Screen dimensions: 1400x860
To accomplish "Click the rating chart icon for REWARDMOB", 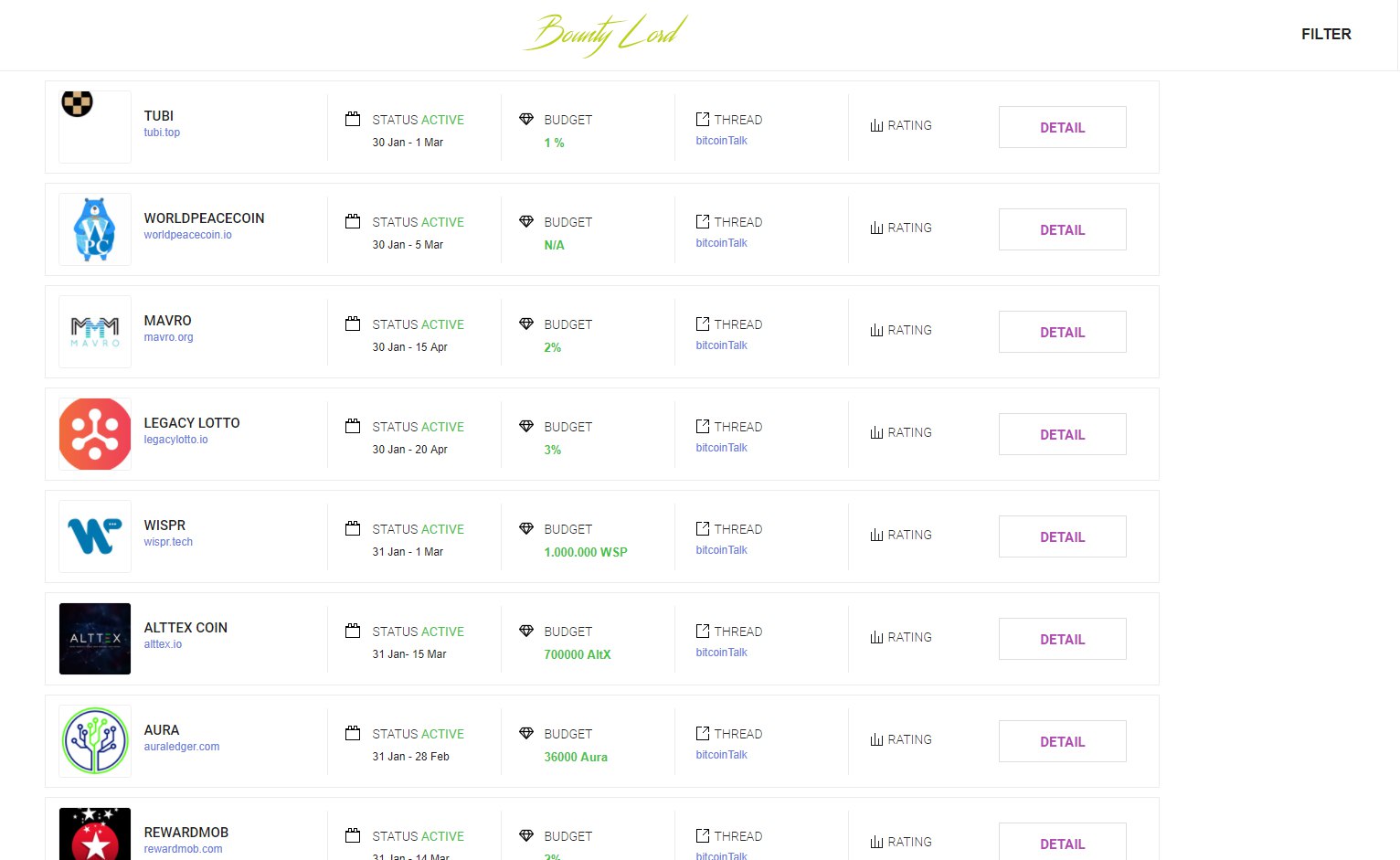I will point(876,842).
